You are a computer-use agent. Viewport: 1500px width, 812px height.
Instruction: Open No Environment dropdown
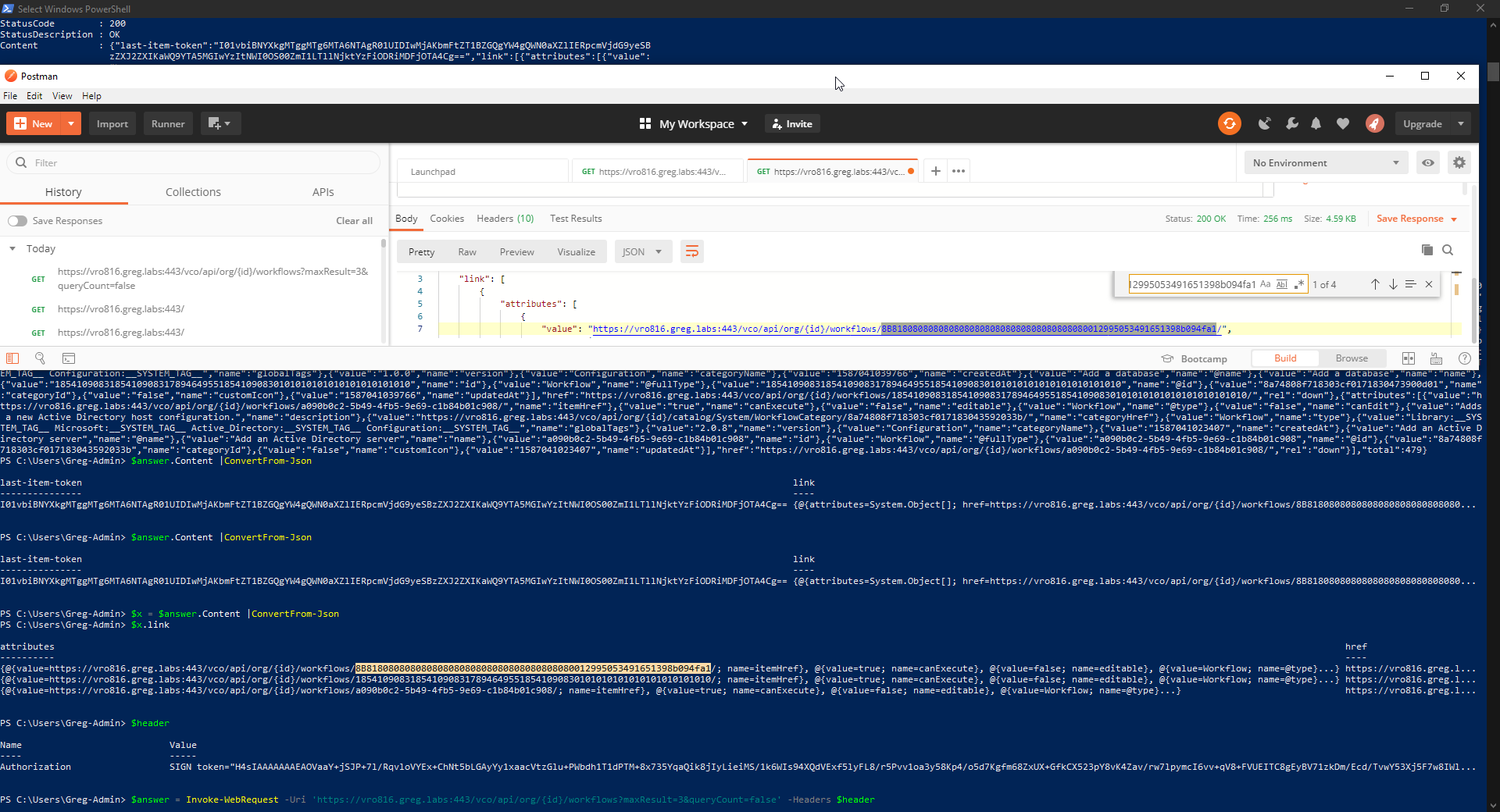1325,162
